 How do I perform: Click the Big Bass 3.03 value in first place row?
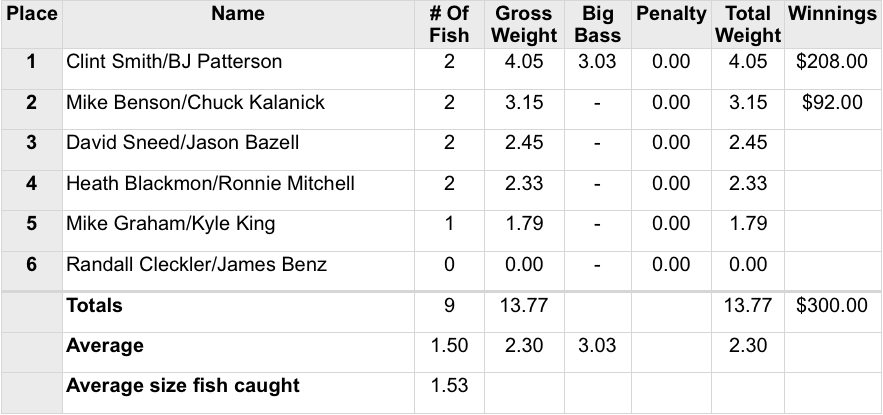pos(597,62)
